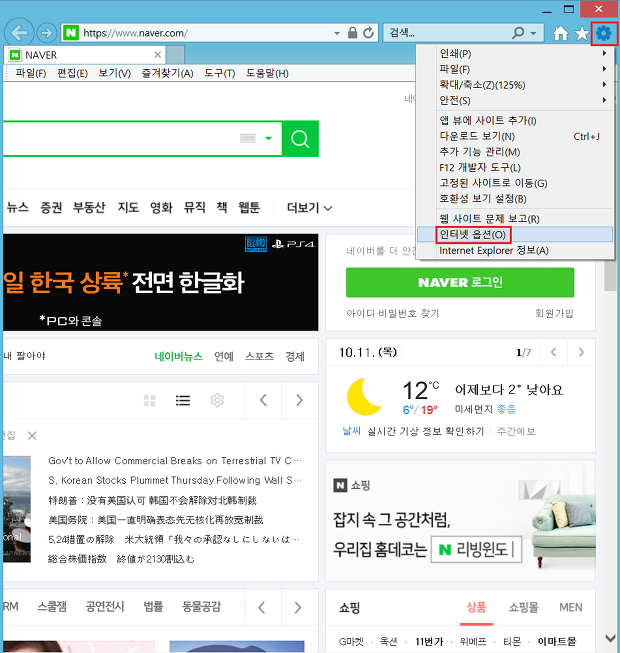
Task: Expand the 확대/축소(Z)(125%) submenu
Action: pyautogui.click(x=515, y=85)
